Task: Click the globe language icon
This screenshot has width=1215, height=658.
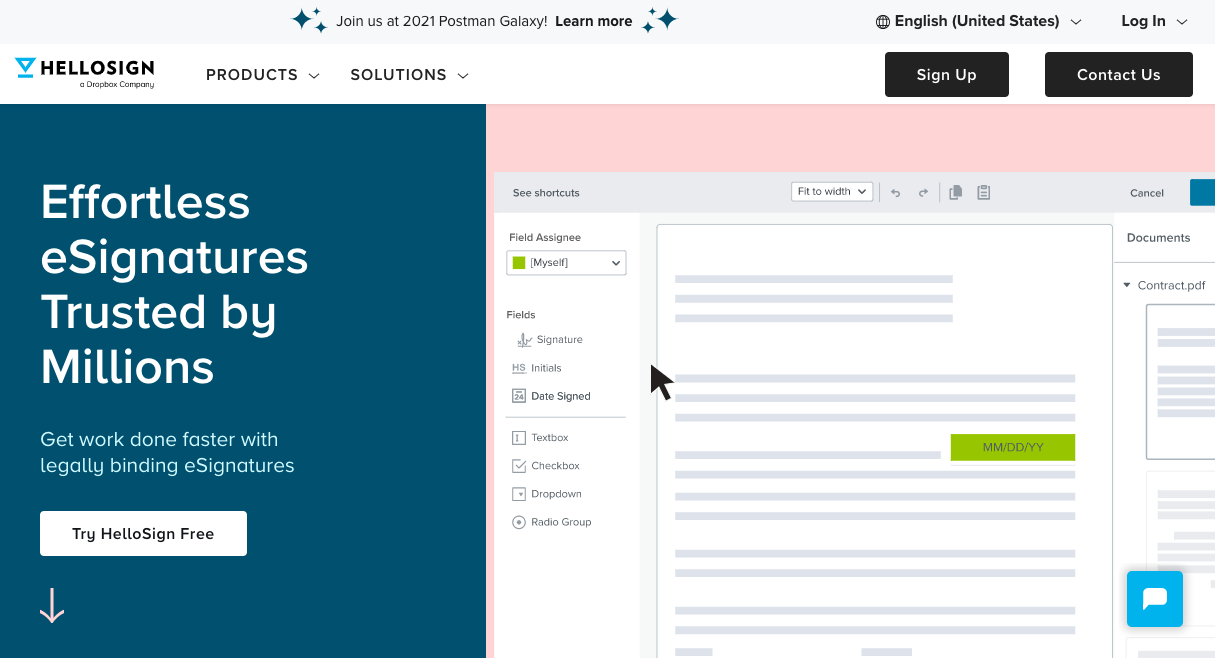Action: (882, 21)
